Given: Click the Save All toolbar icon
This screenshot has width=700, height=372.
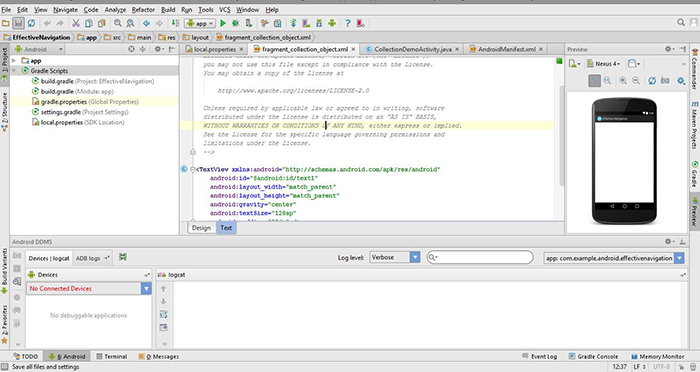Looking at the screenshot, I should pyautogui.click(x=18, y=23).
